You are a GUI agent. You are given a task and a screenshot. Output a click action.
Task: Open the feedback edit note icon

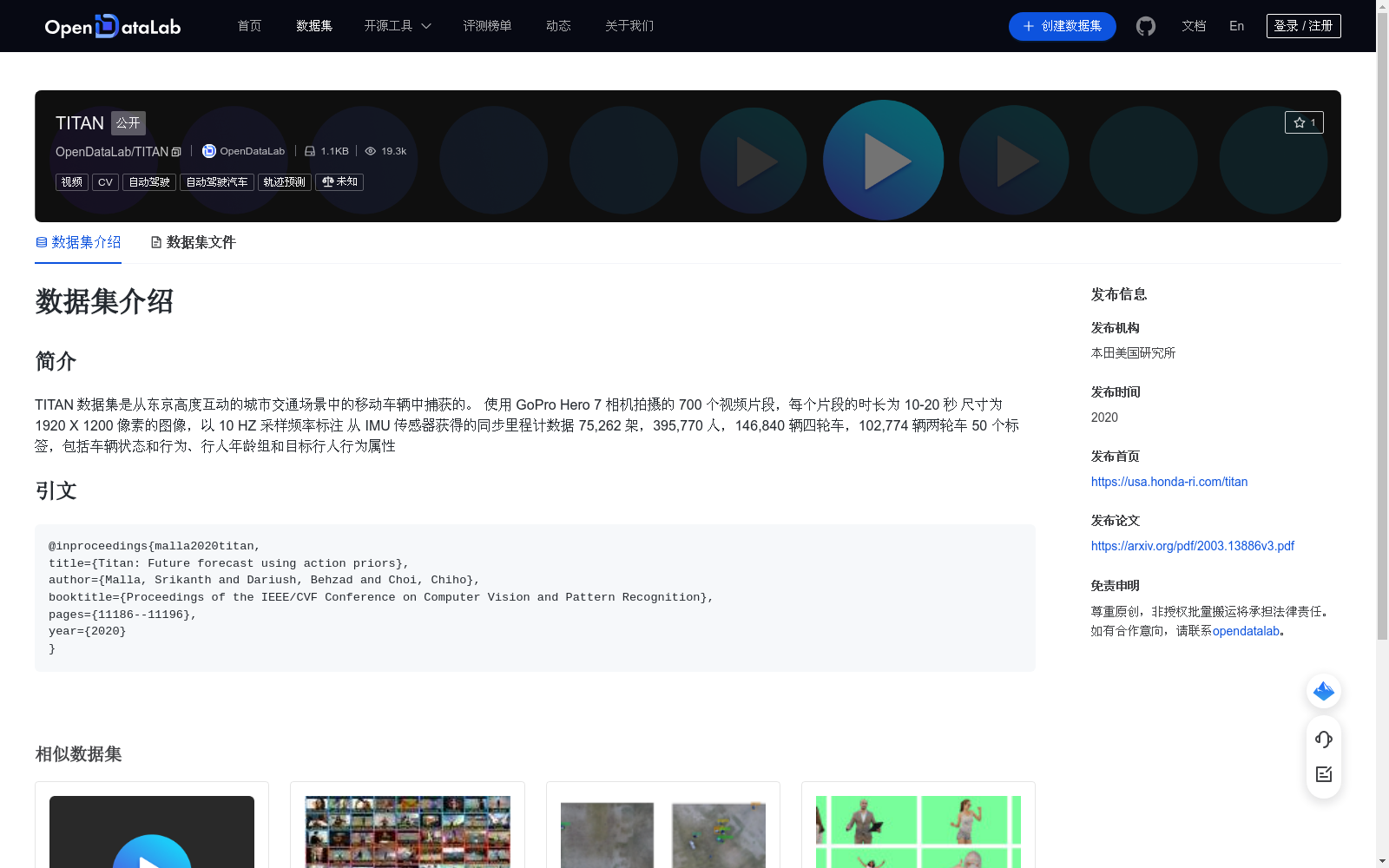tap(1324, 774)
